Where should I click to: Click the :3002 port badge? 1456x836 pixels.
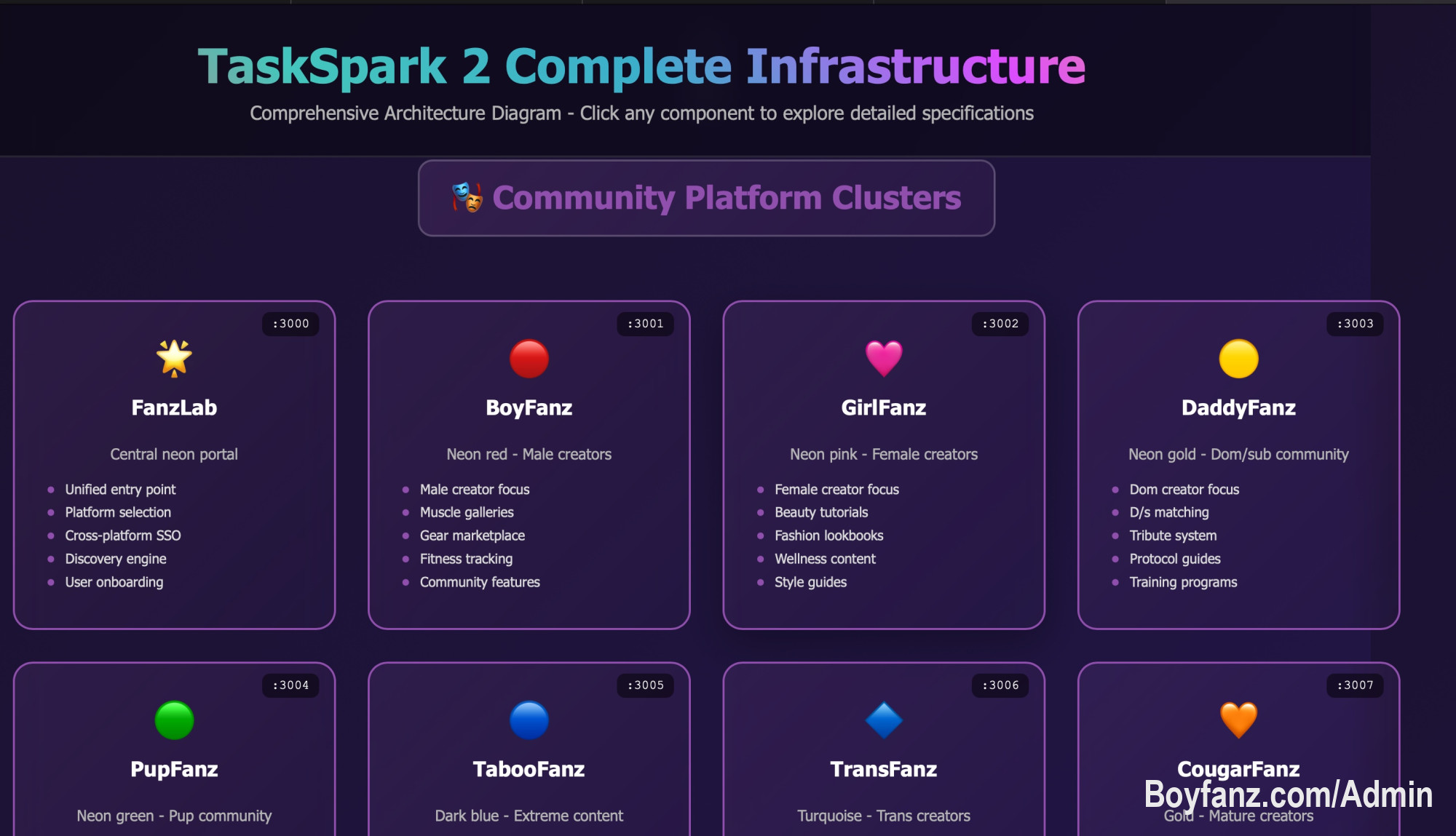1000,324
